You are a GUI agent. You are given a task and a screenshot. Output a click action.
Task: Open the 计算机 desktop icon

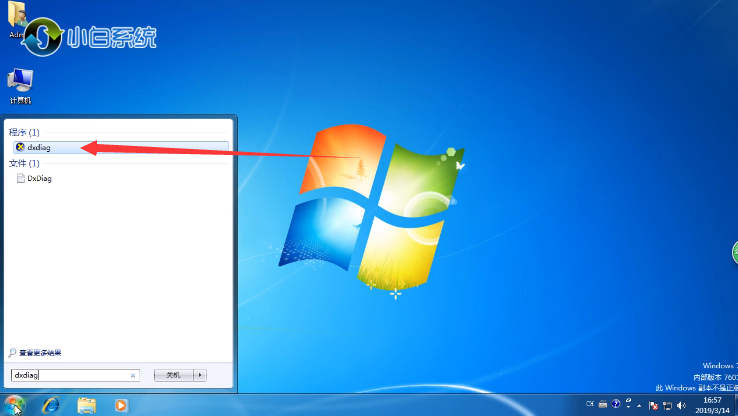point(20,86)
